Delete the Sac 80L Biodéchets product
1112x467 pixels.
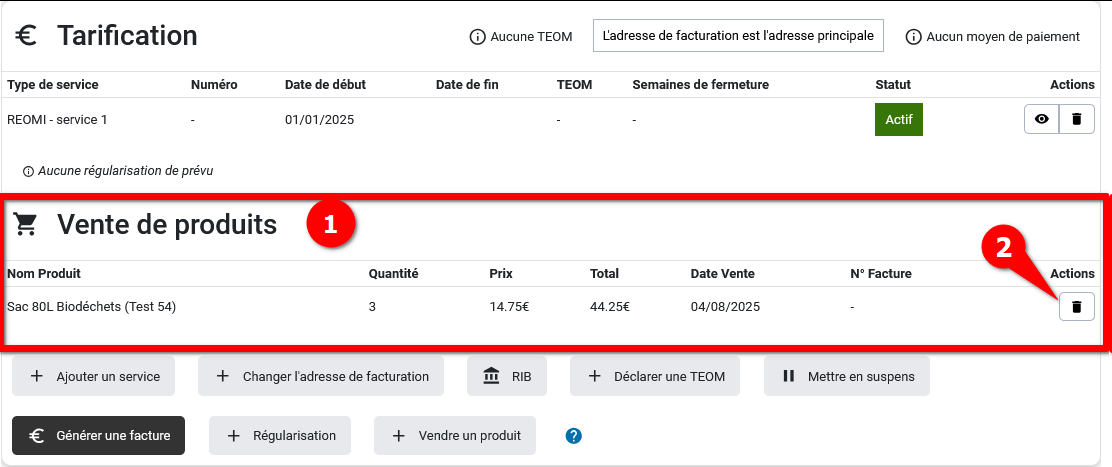click(1076, 307)
